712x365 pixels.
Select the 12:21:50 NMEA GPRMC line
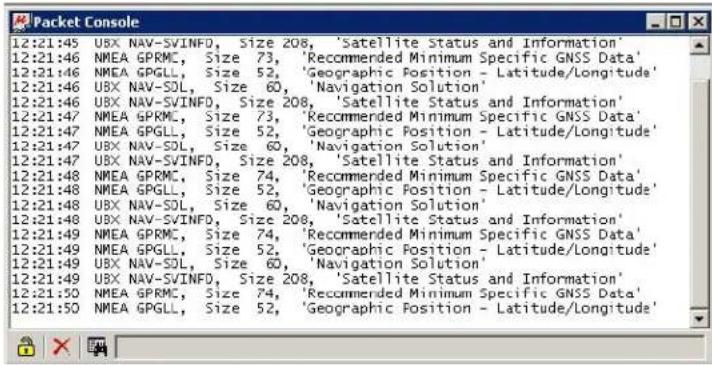[326, 293]
